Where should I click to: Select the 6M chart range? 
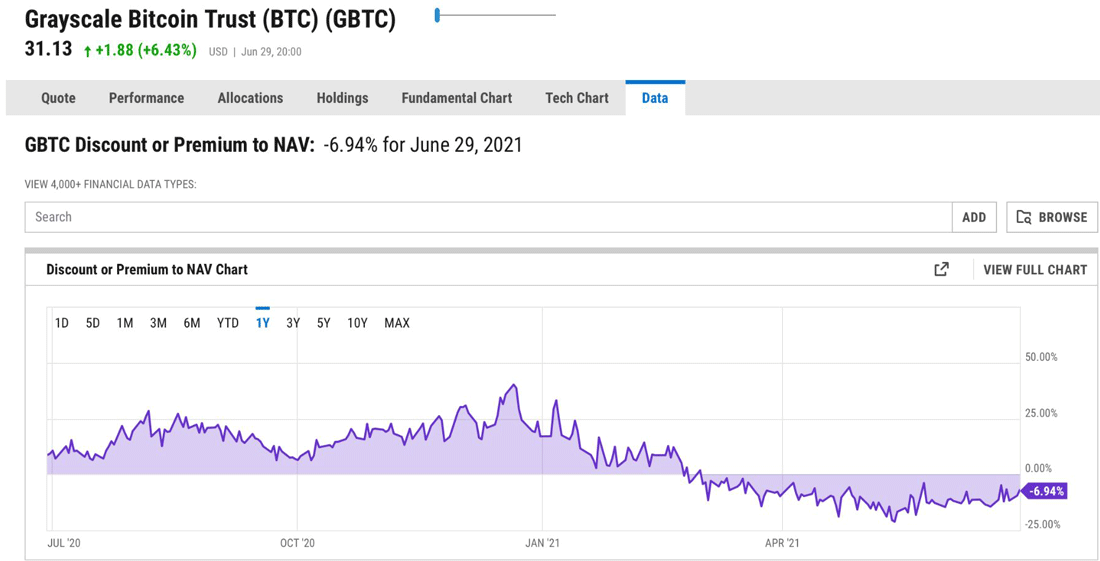192,323
